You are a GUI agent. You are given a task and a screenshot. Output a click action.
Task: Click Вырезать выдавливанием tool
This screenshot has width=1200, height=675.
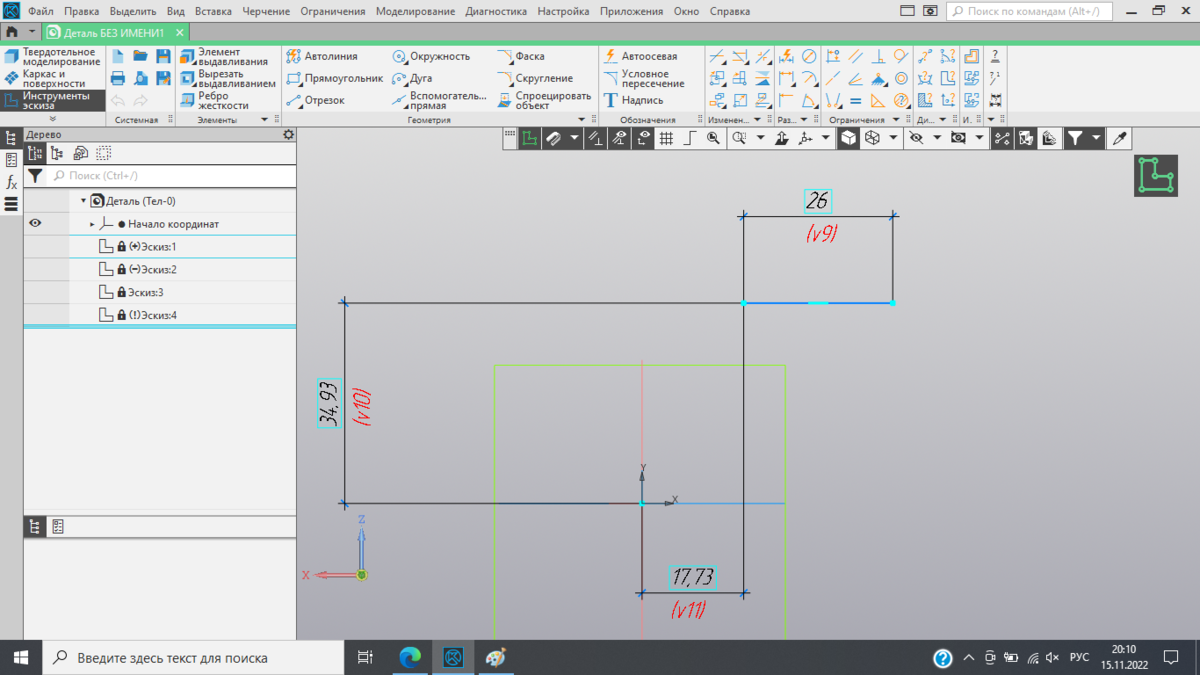tap(228, 79)
